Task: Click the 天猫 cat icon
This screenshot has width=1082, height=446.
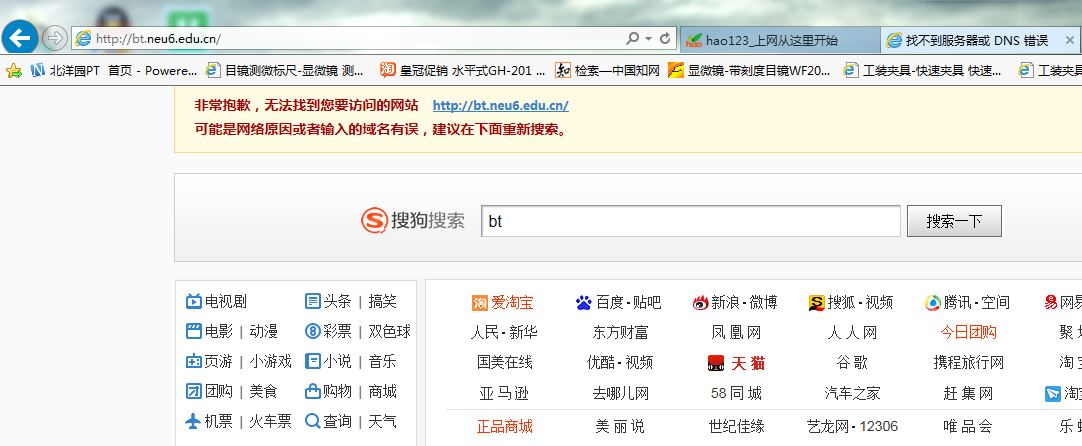Action: tap(716, 363)
